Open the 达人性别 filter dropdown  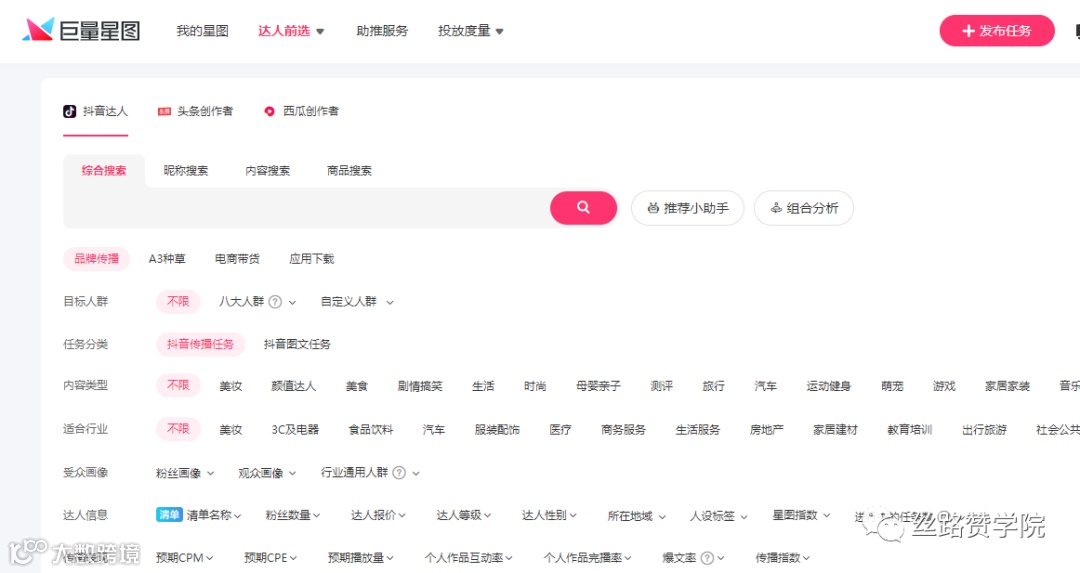[x=549, y=515]
